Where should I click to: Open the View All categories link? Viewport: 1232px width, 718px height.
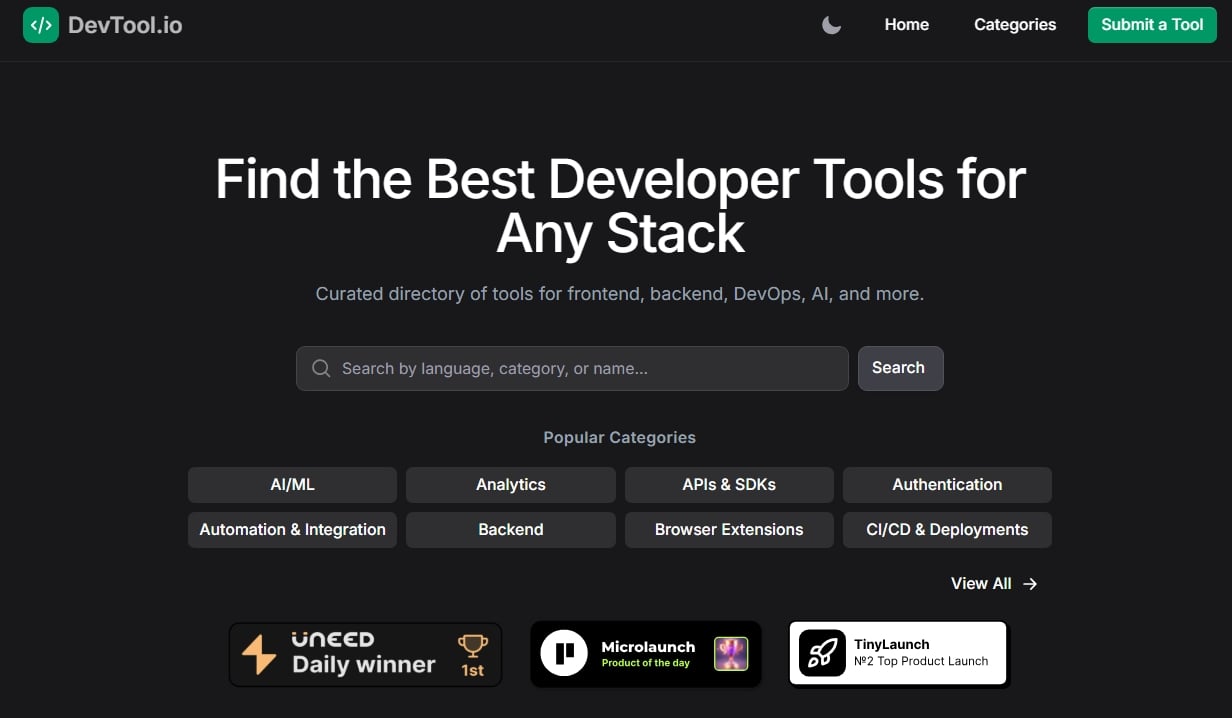tap(995, 584)
